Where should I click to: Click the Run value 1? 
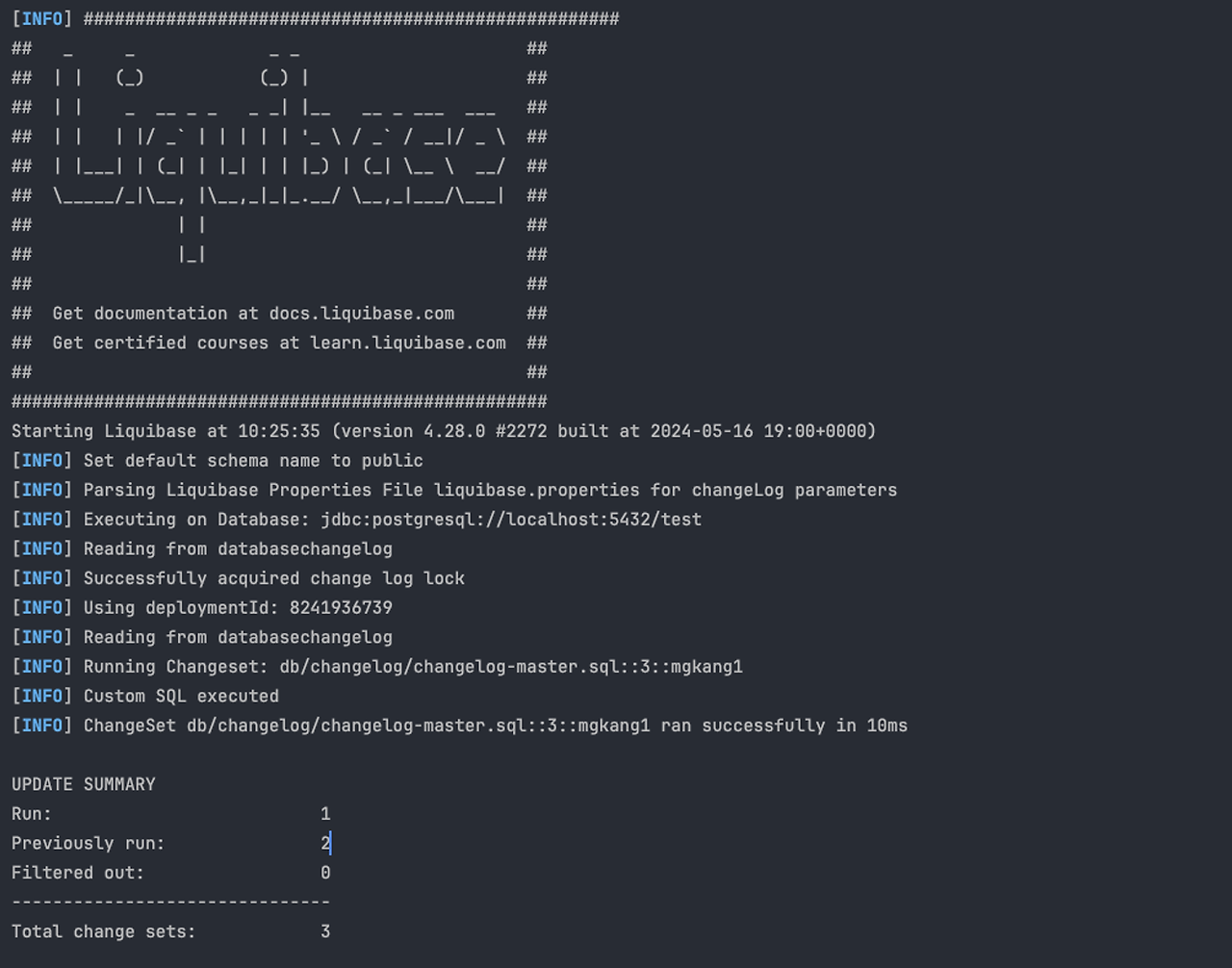pos(325,814)
